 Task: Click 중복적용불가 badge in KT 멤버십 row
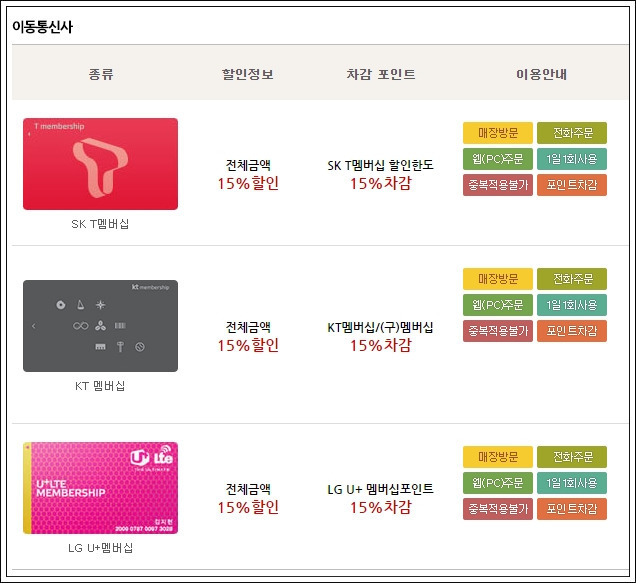498,331
